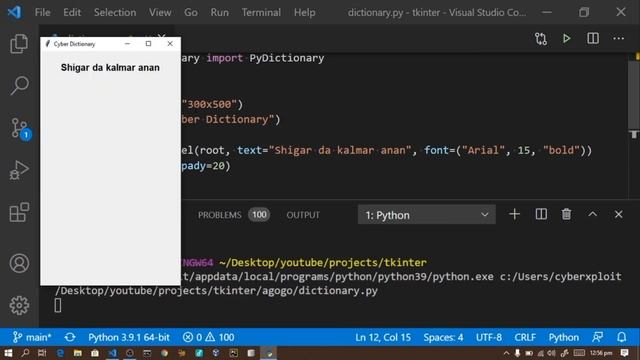
Task: Split the editor to the right
Action: click(x=593, y=38)
